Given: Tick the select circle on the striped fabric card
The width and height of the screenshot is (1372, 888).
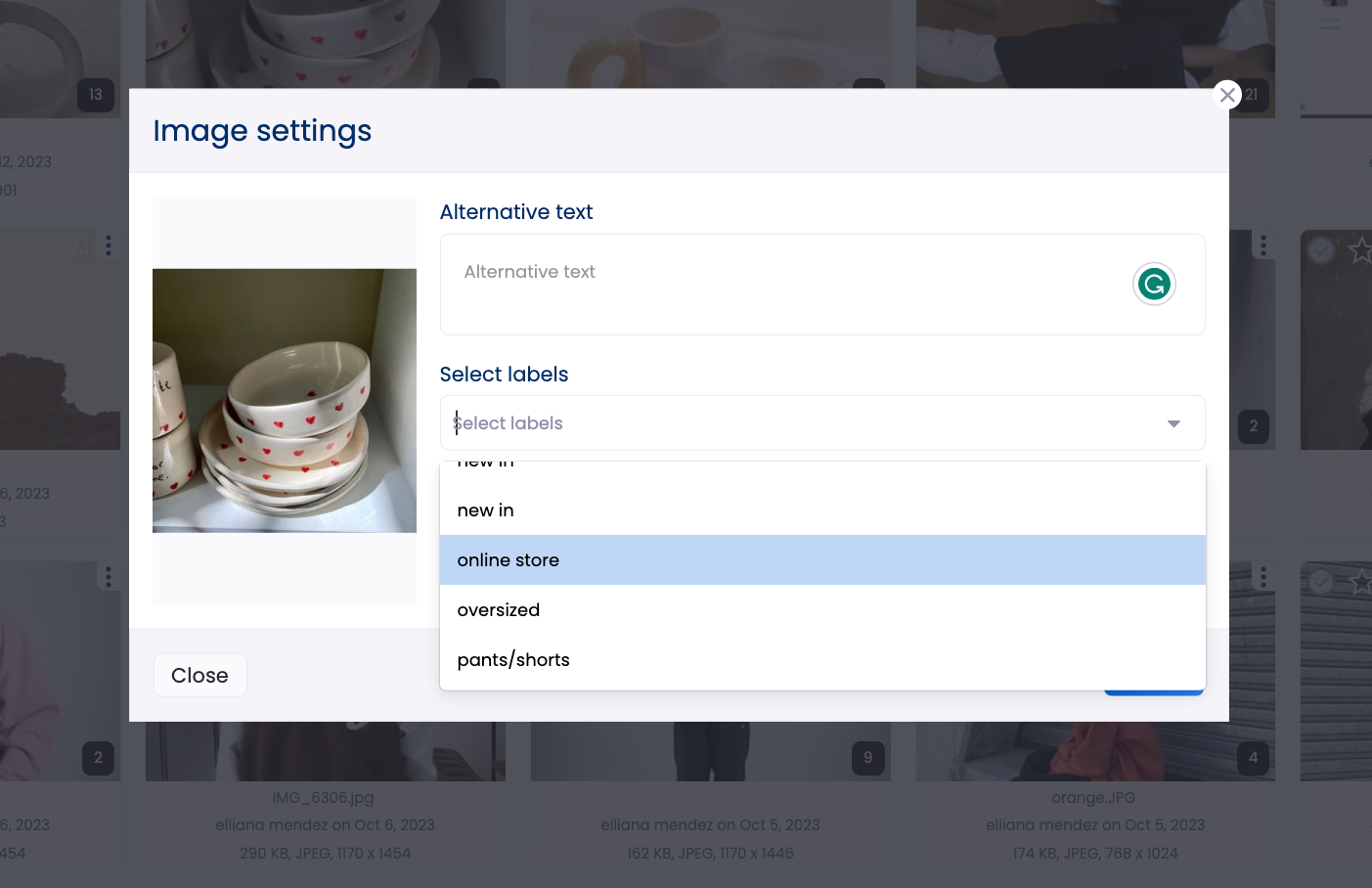Looking at the screenshot, I should [1321, 582].
